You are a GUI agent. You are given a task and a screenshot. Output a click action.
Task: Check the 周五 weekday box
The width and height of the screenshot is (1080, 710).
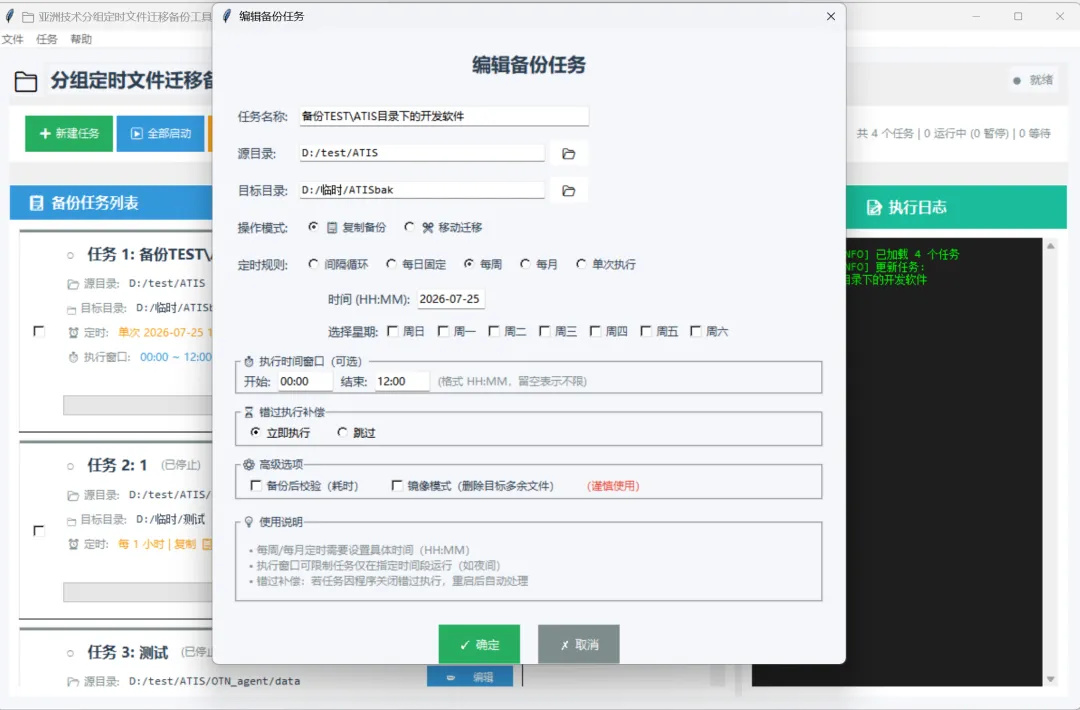645,331
